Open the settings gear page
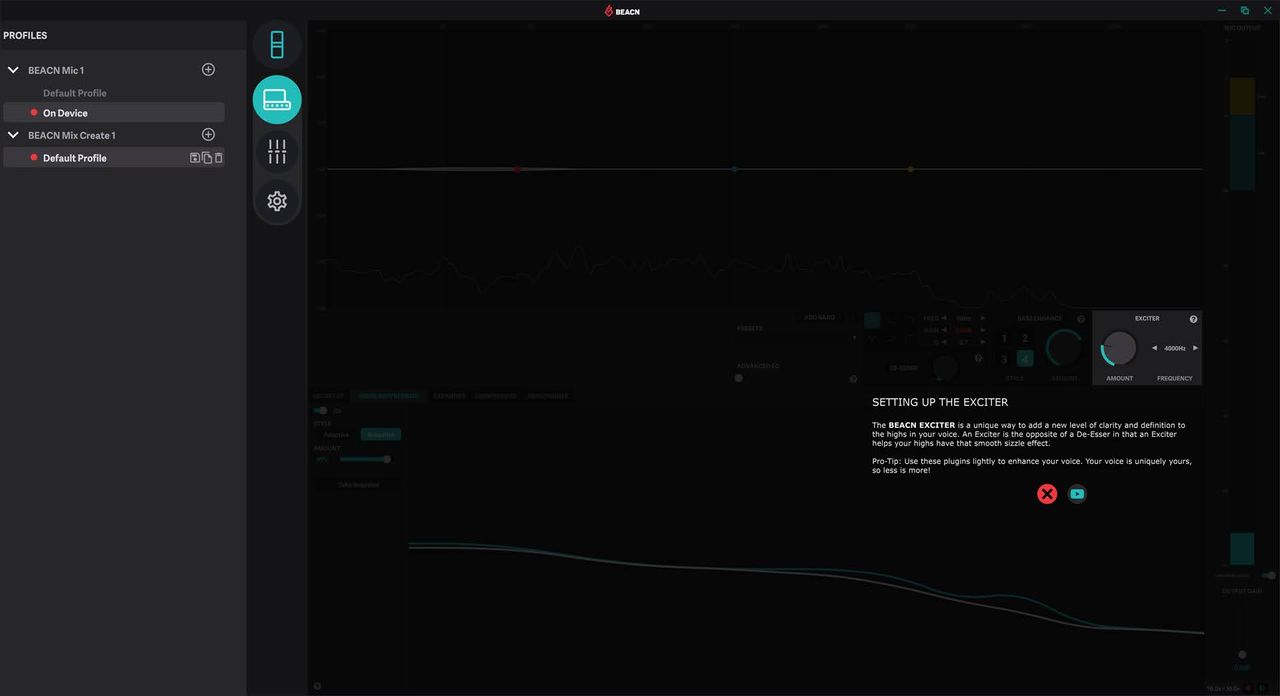This screenshot has width=1280, height=696. click(x=277, y=201)
